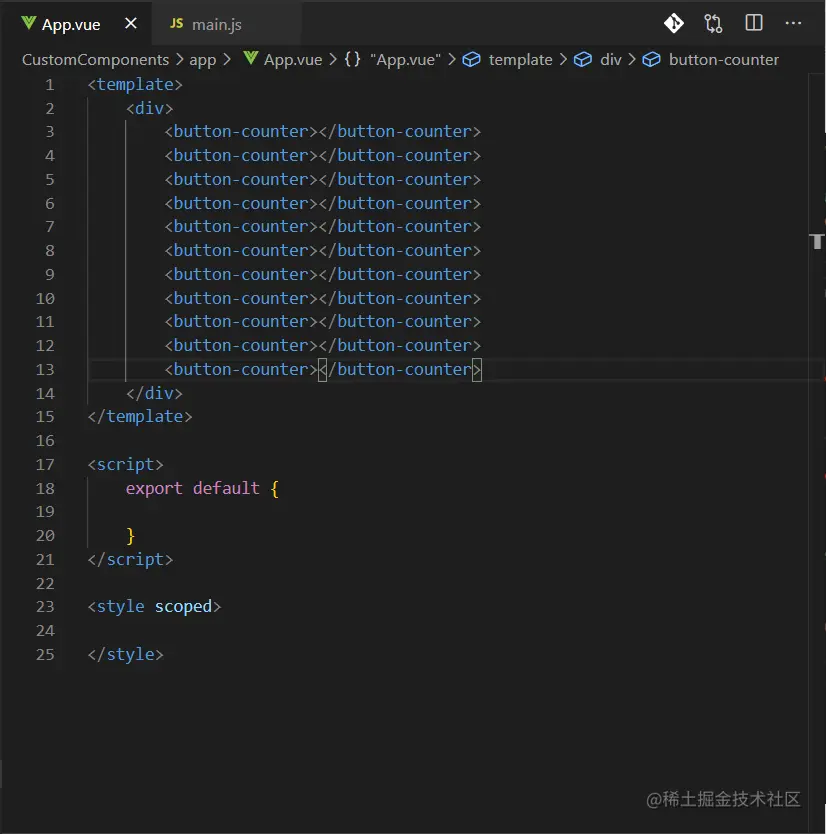
Task: Click the JS icon on main.js tab
Action: coord(177,23)
